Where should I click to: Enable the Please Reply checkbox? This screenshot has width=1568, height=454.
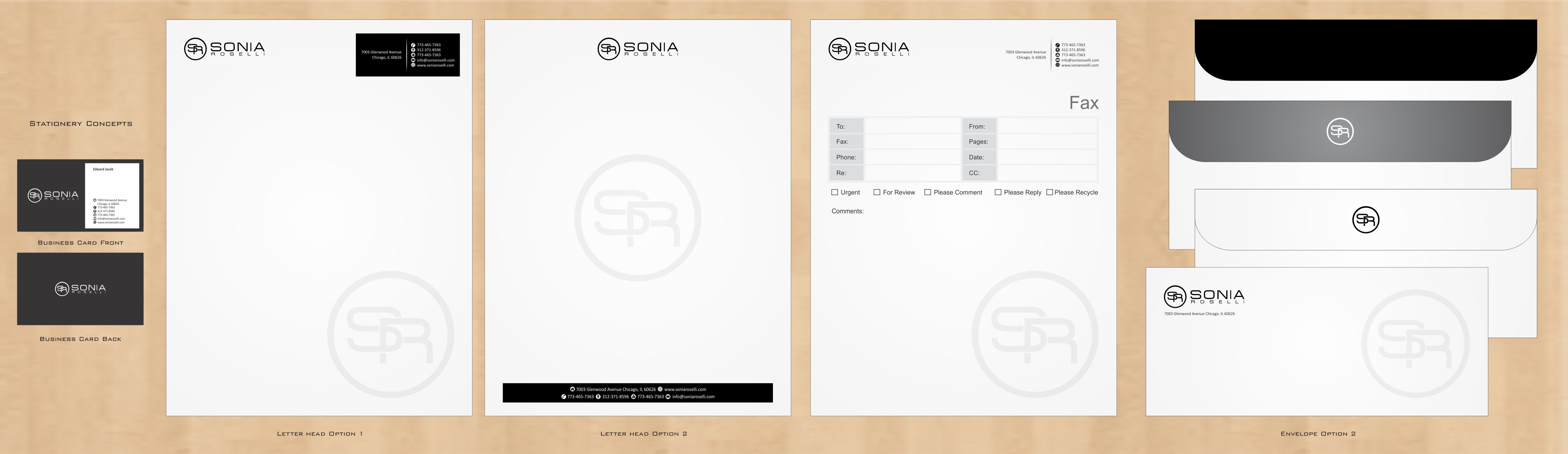pos(998,192)
